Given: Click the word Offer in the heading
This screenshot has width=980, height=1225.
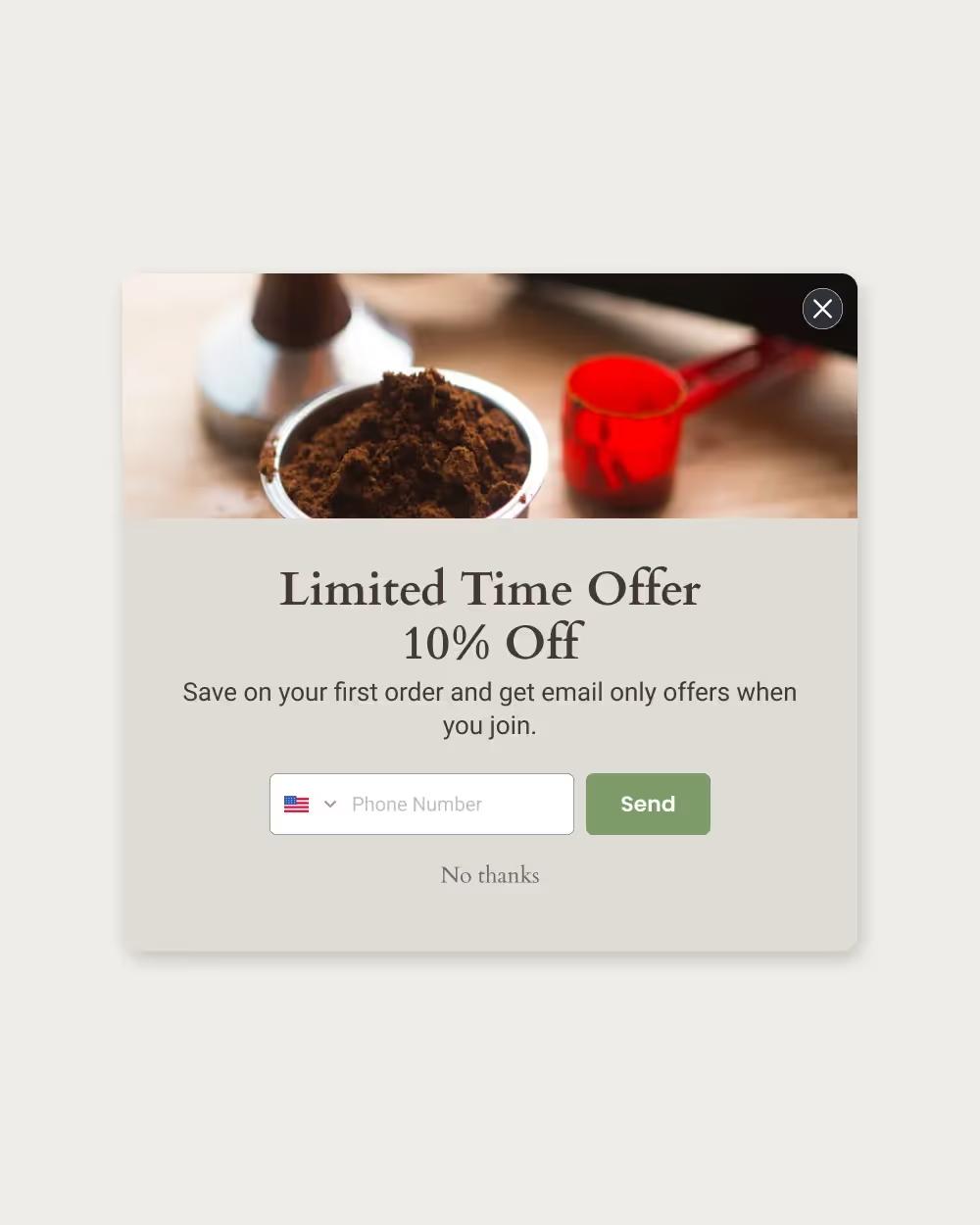Looking at the screenshot, I should click(644, 590).
